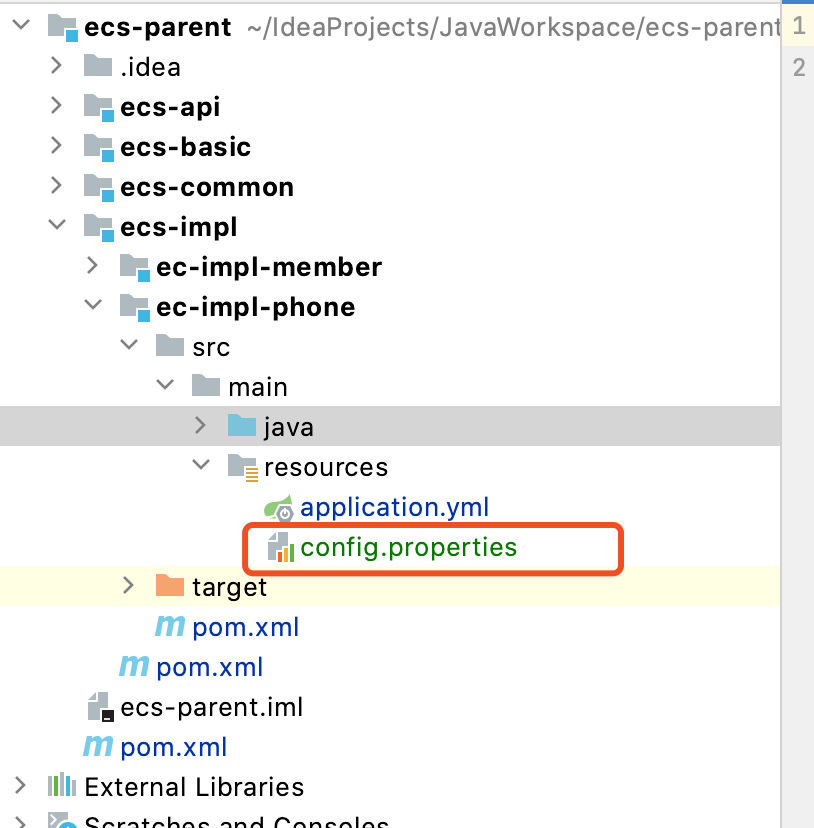Screen dimensions: 814x828
Task: Click line number 2 in editor gutter
Action: point(798,67)
